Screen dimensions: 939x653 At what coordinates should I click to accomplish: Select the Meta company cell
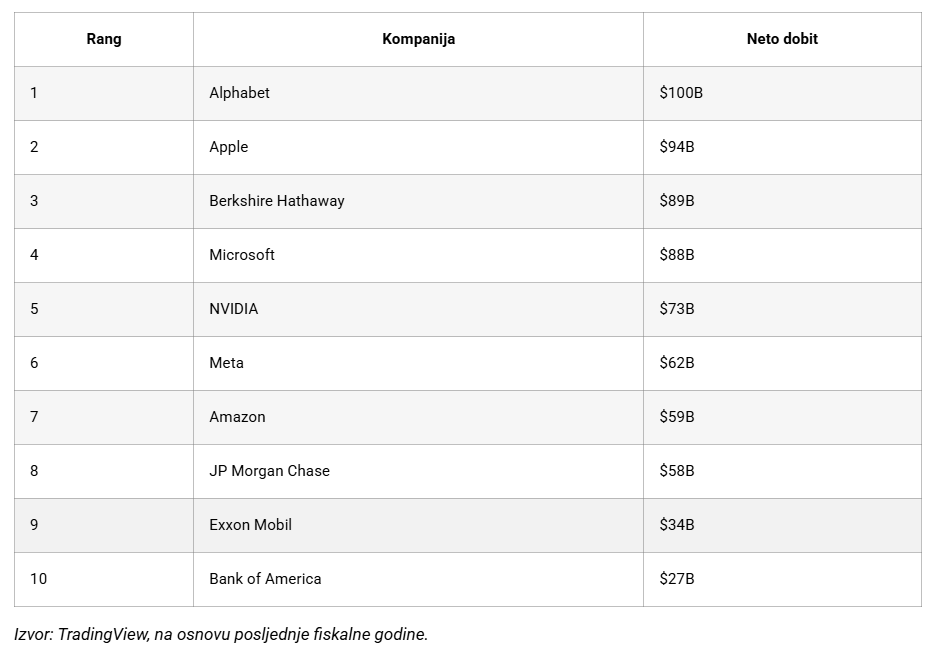click(227, 363)
